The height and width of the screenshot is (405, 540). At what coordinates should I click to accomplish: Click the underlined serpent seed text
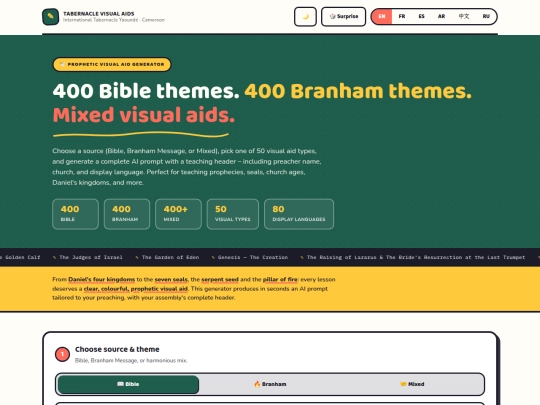[x=220, y=279]
